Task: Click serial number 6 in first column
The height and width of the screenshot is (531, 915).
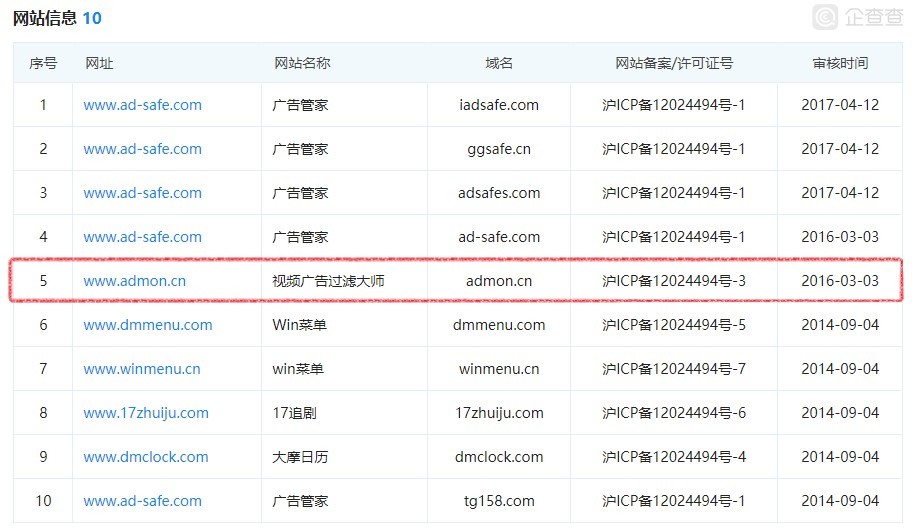Action: (43, 325)
